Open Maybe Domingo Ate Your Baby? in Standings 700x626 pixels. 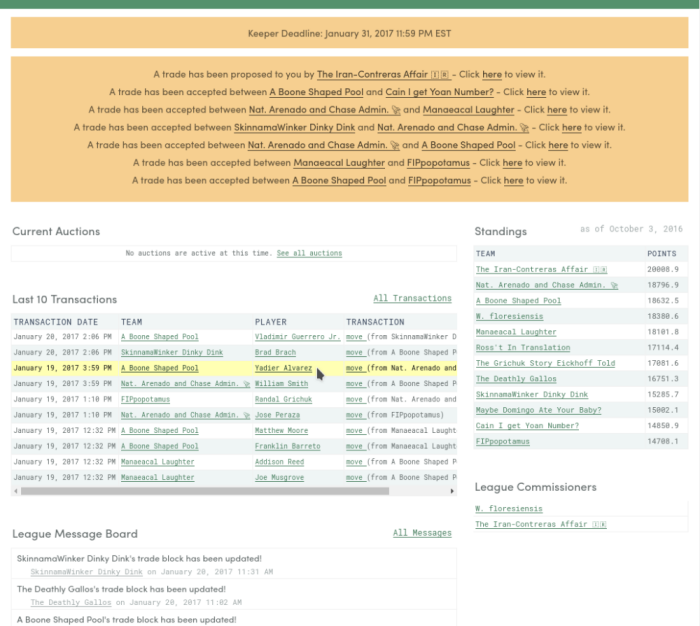(538, 410)
